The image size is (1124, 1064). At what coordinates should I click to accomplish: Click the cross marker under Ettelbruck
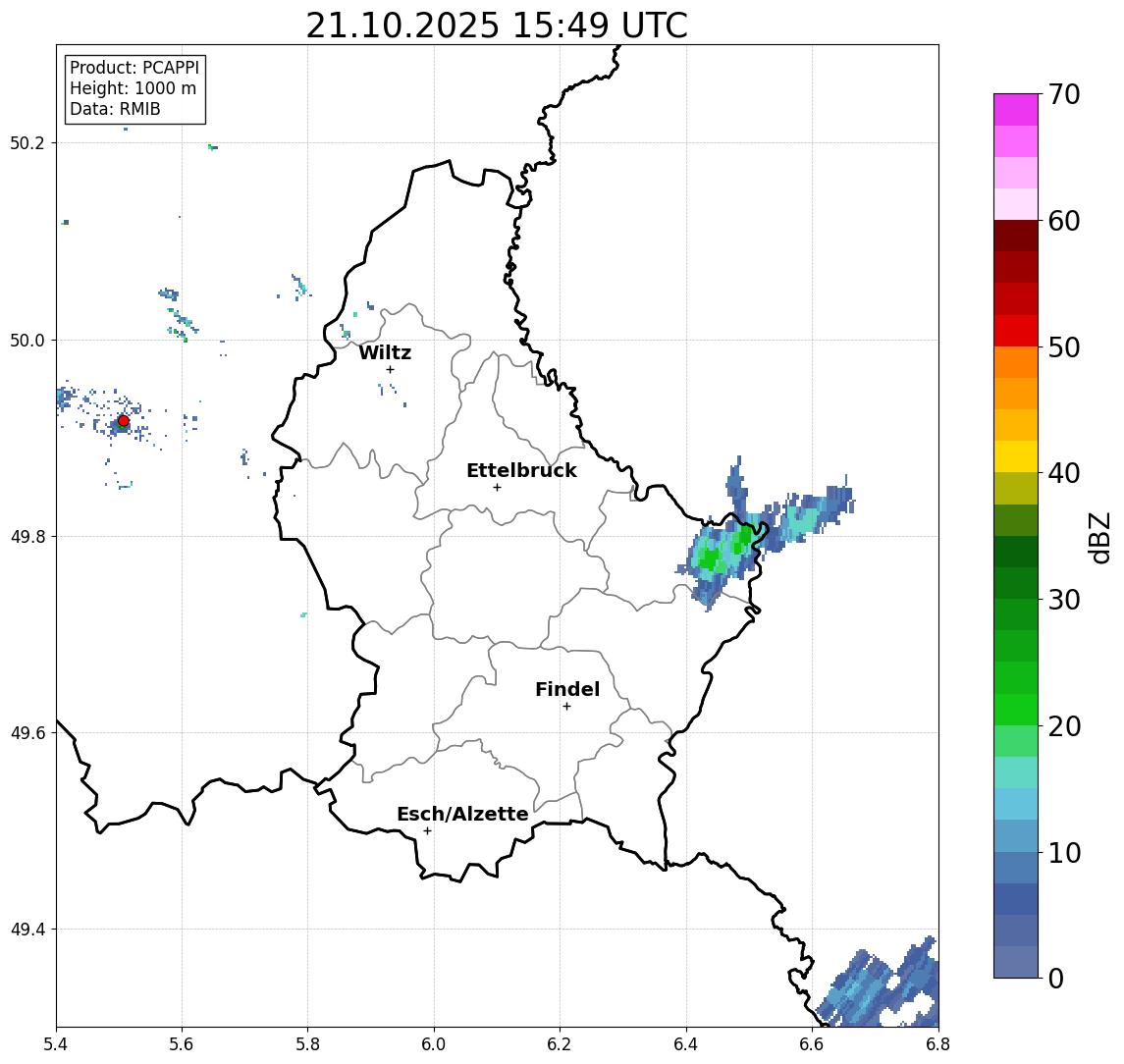coord(497,488)
